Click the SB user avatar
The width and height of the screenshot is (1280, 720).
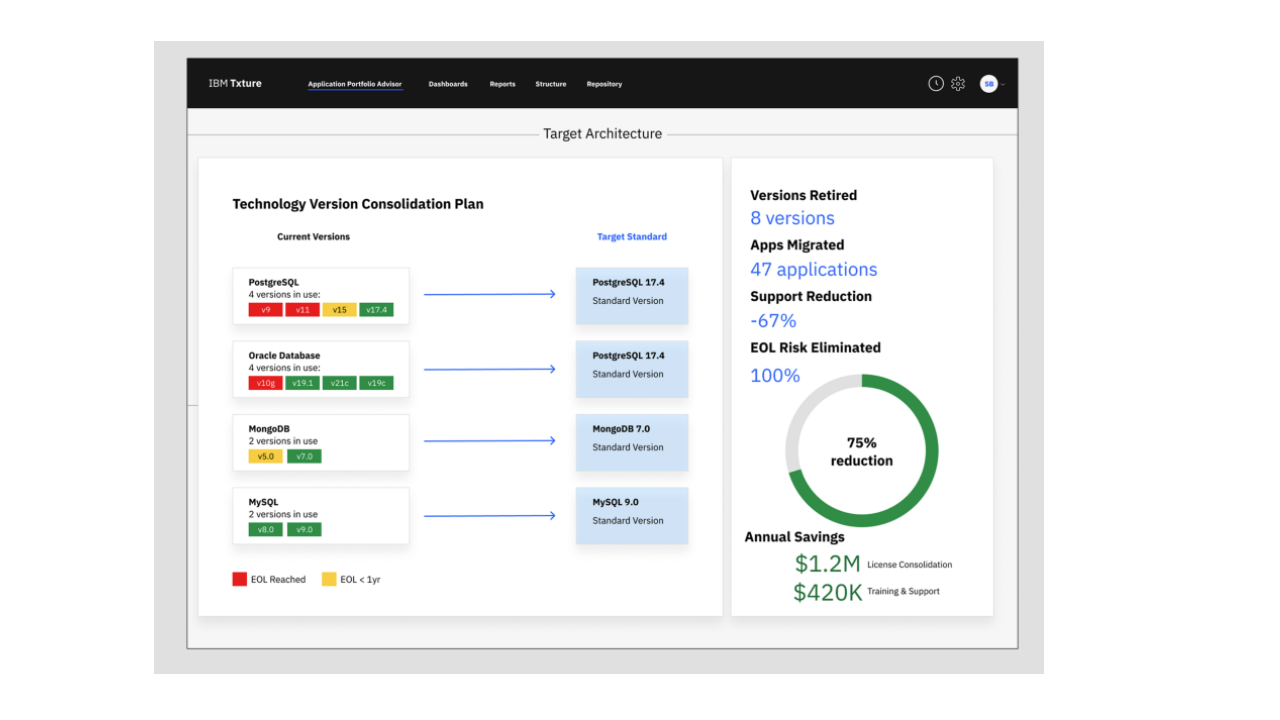pos(988,84)
